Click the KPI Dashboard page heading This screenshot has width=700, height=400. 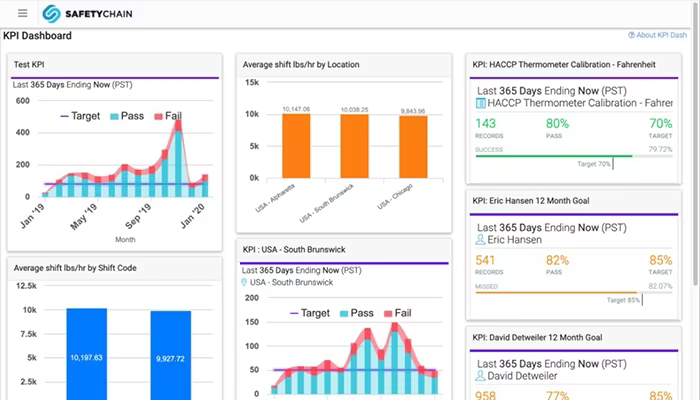38,36
